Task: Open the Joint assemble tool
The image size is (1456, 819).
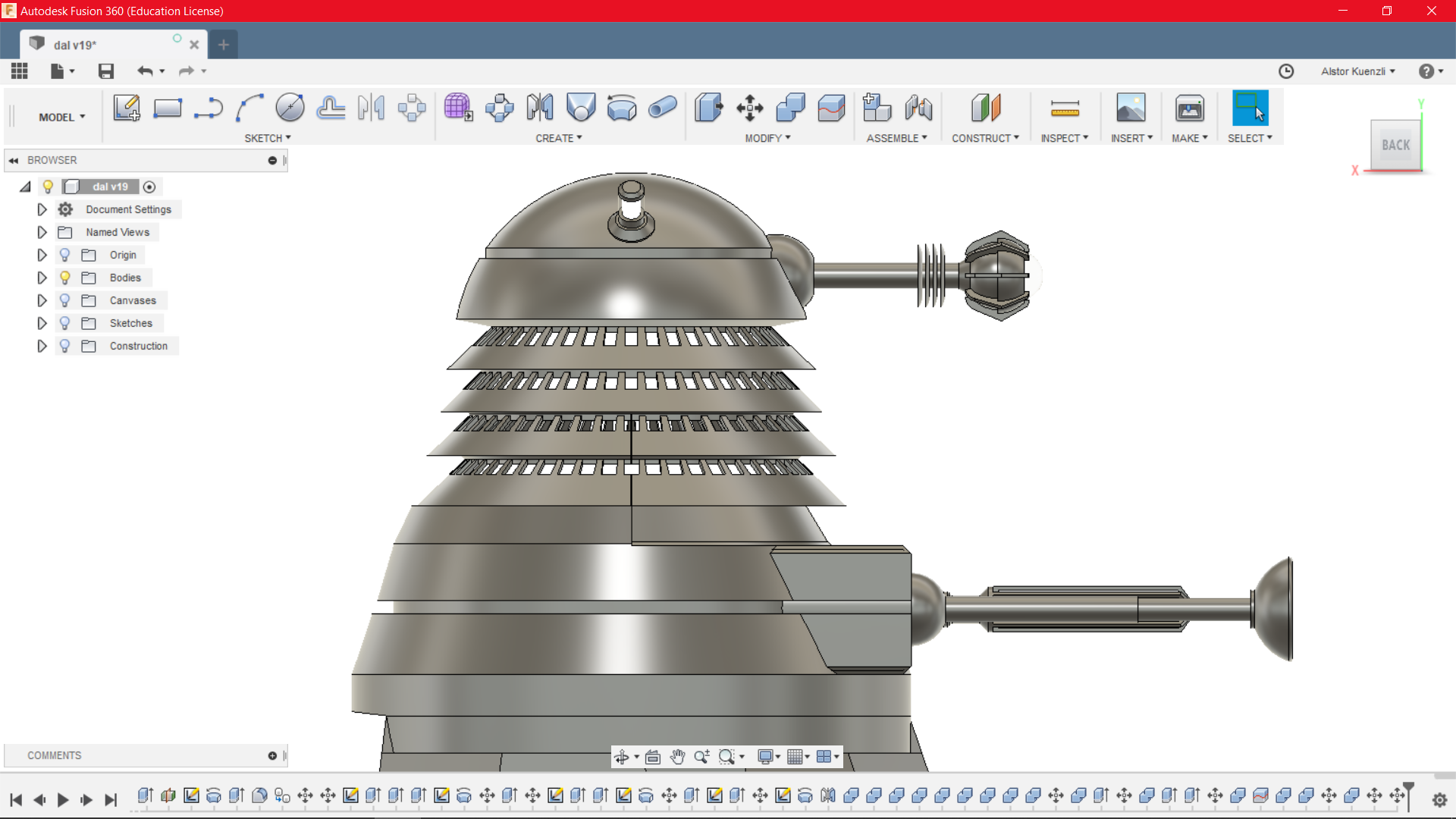Action: 918,108
